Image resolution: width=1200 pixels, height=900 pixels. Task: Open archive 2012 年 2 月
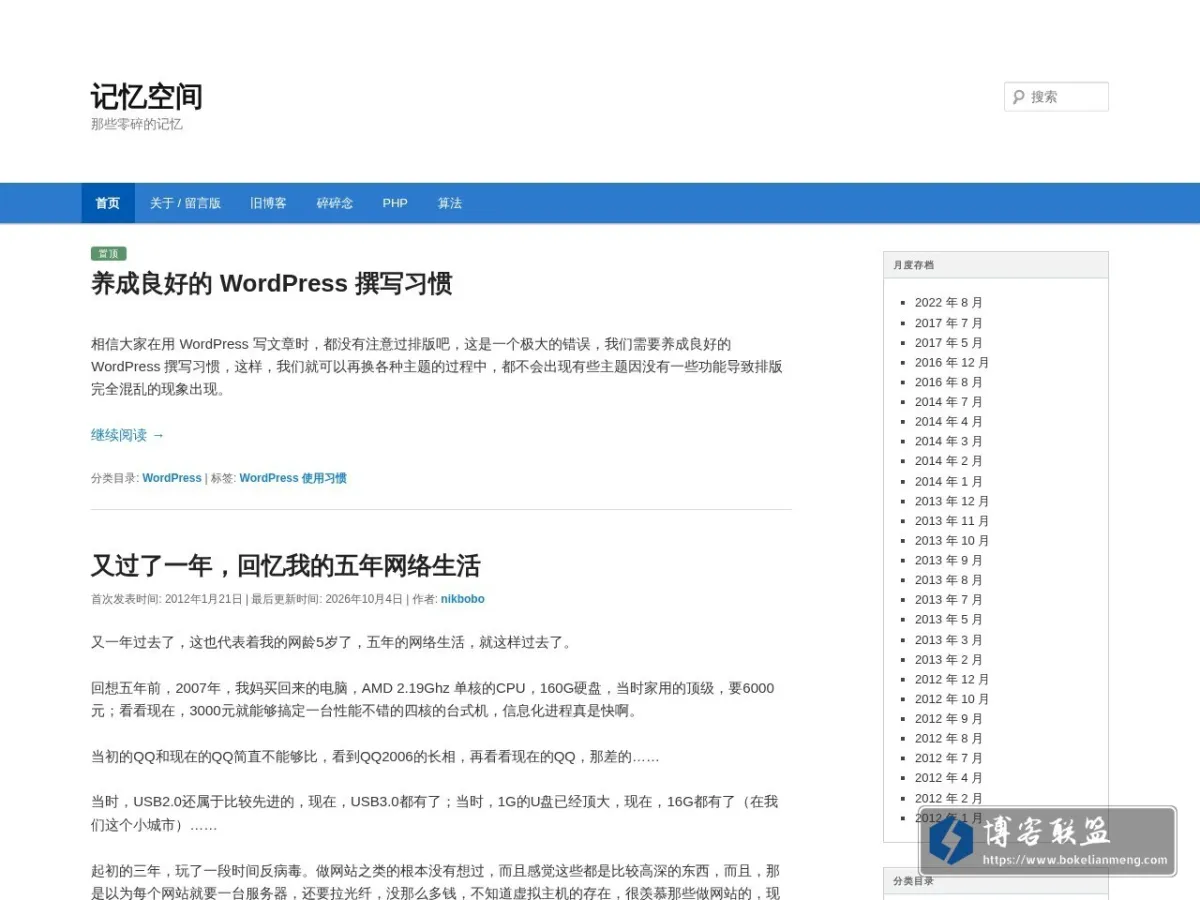(x=949, y=798)
